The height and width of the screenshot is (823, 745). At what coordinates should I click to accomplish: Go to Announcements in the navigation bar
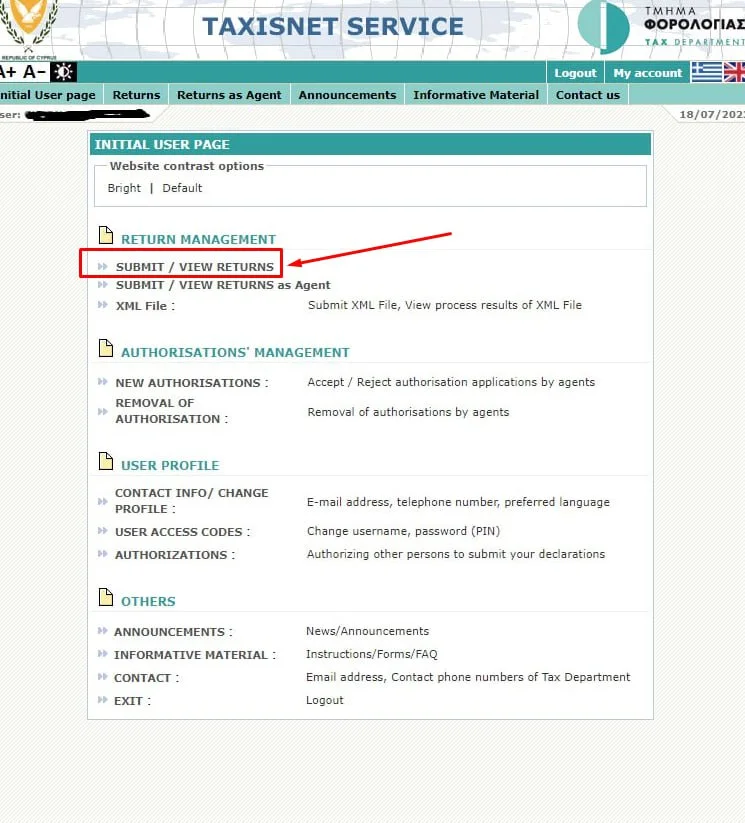[x=347, y=95]
